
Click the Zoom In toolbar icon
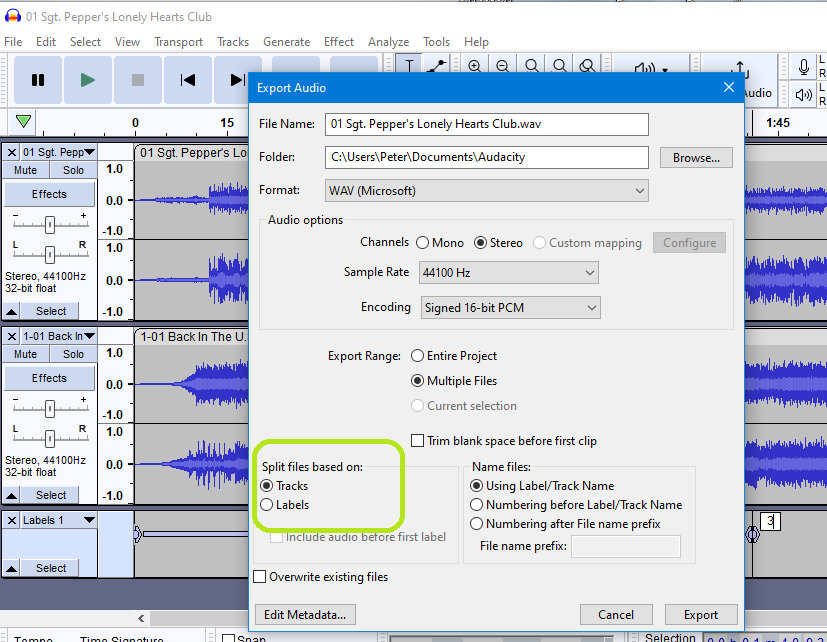point(473,64)
